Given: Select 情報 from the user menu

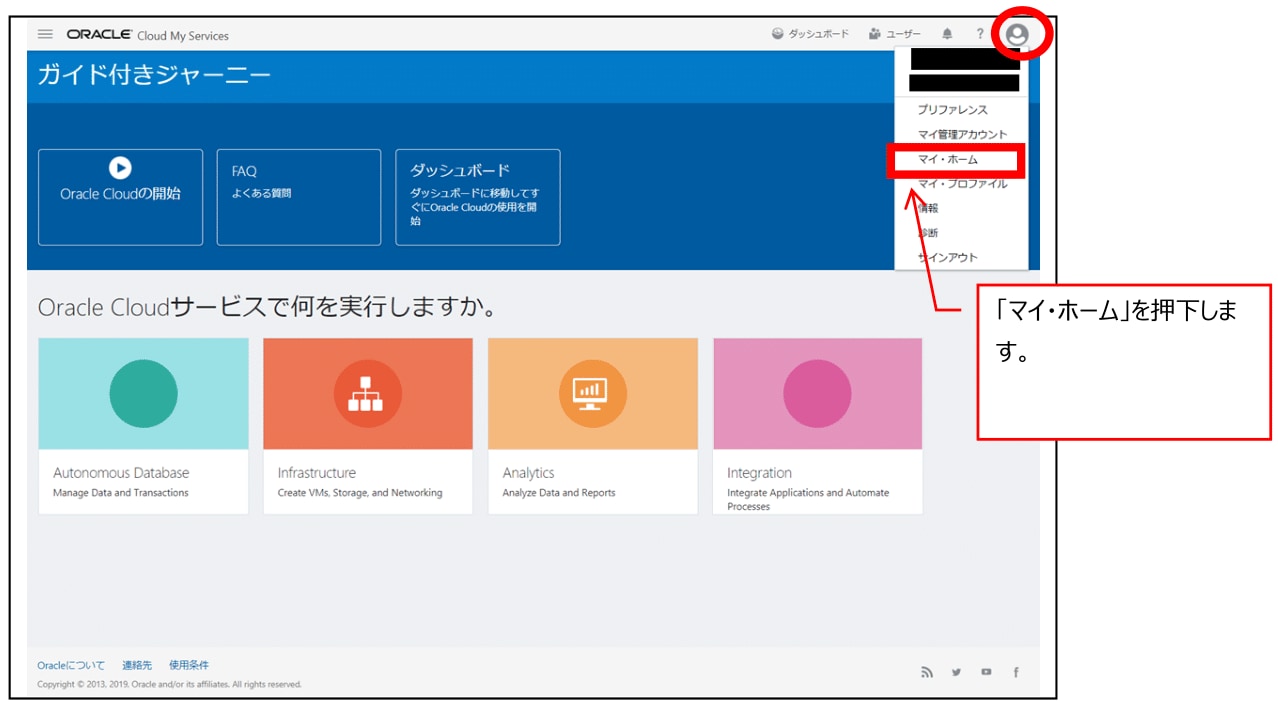Looking at the screenshot, I should point(928,208).
